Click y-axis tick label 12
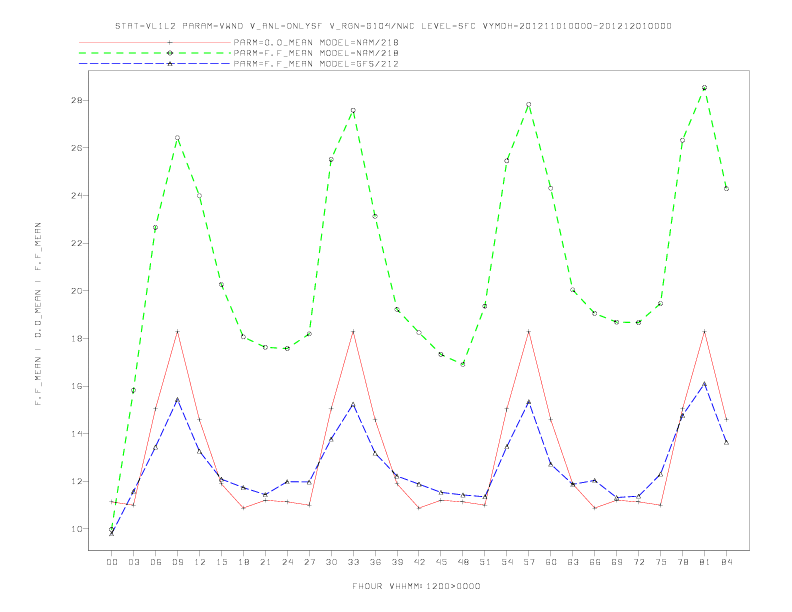This screenshot has width=792, height=612. point(76,481)
